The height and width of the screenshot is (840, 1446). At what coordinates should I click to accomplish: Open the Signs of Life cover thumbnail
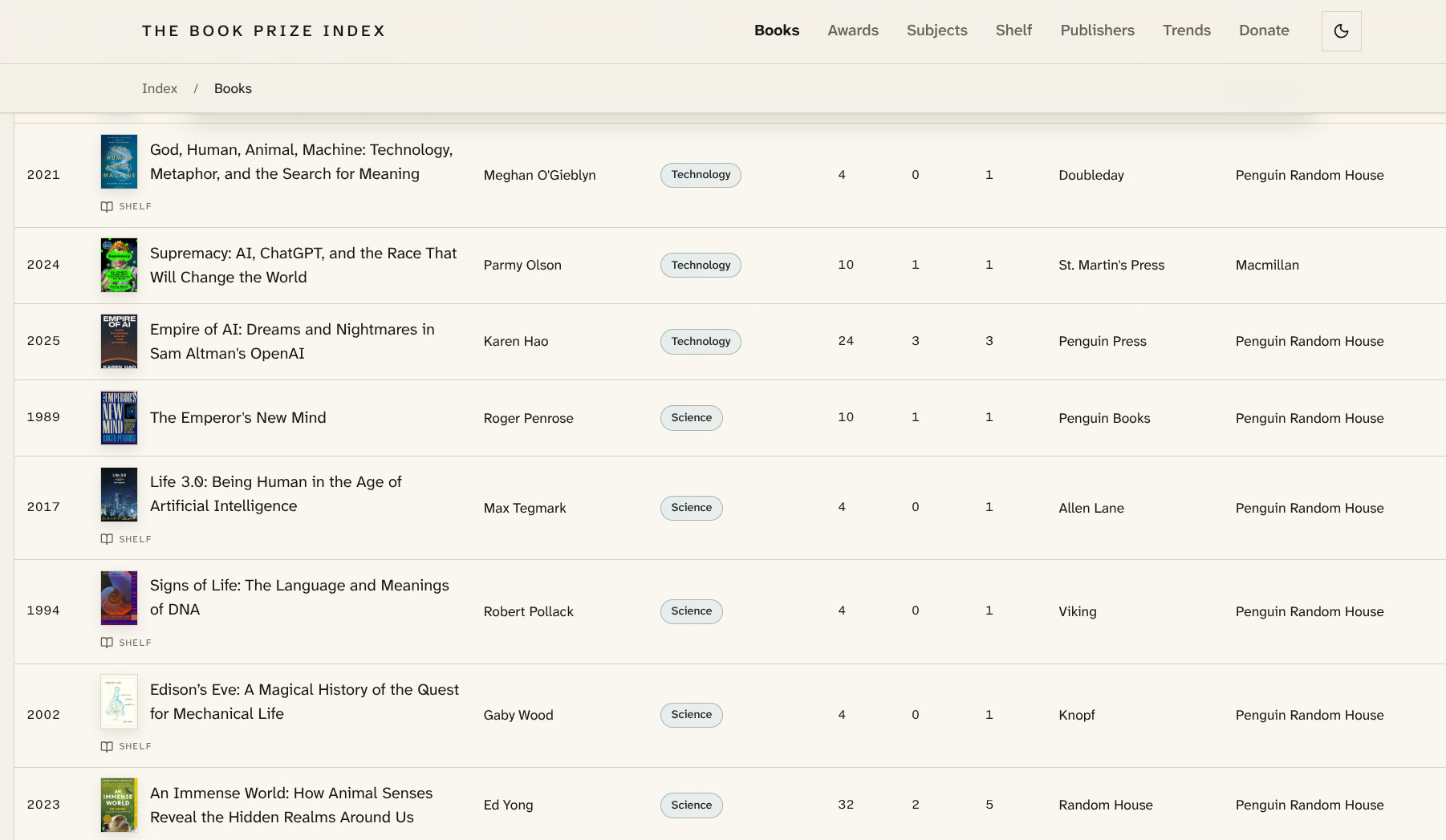(x=119, y=598)
